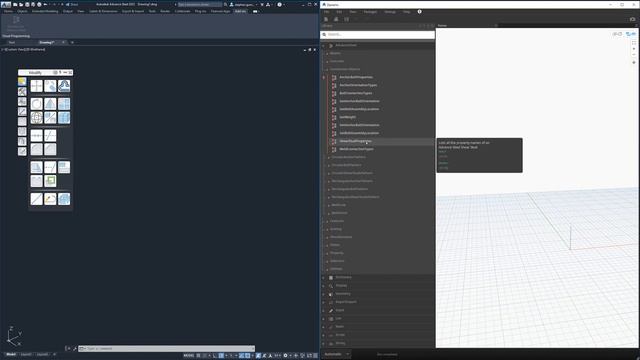
Task: Select the ShearStudProperties node
Action: coord(355,141)
